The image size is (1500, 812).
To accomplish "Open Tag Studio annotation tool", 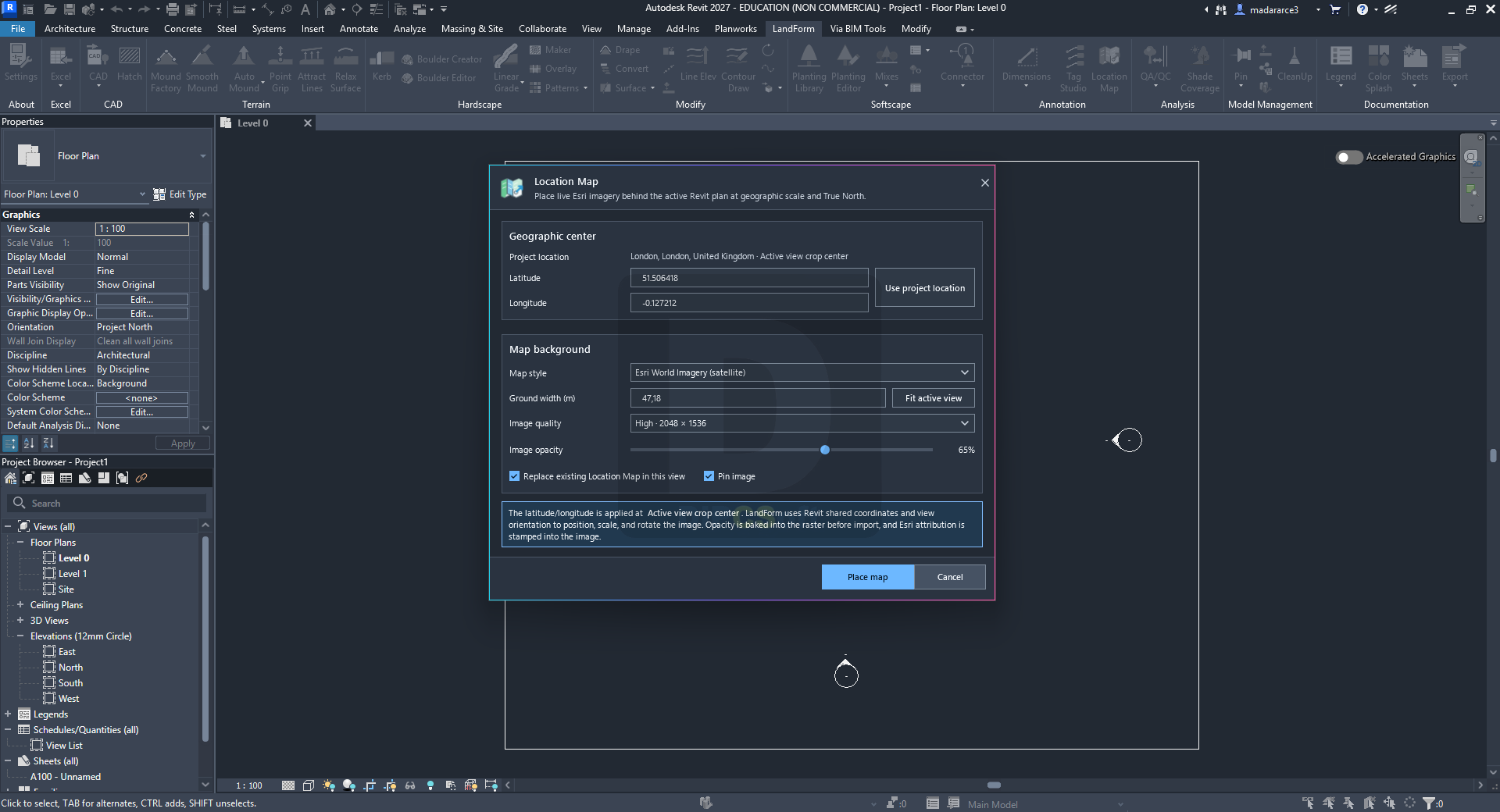I will click(x=1073, y=69).
